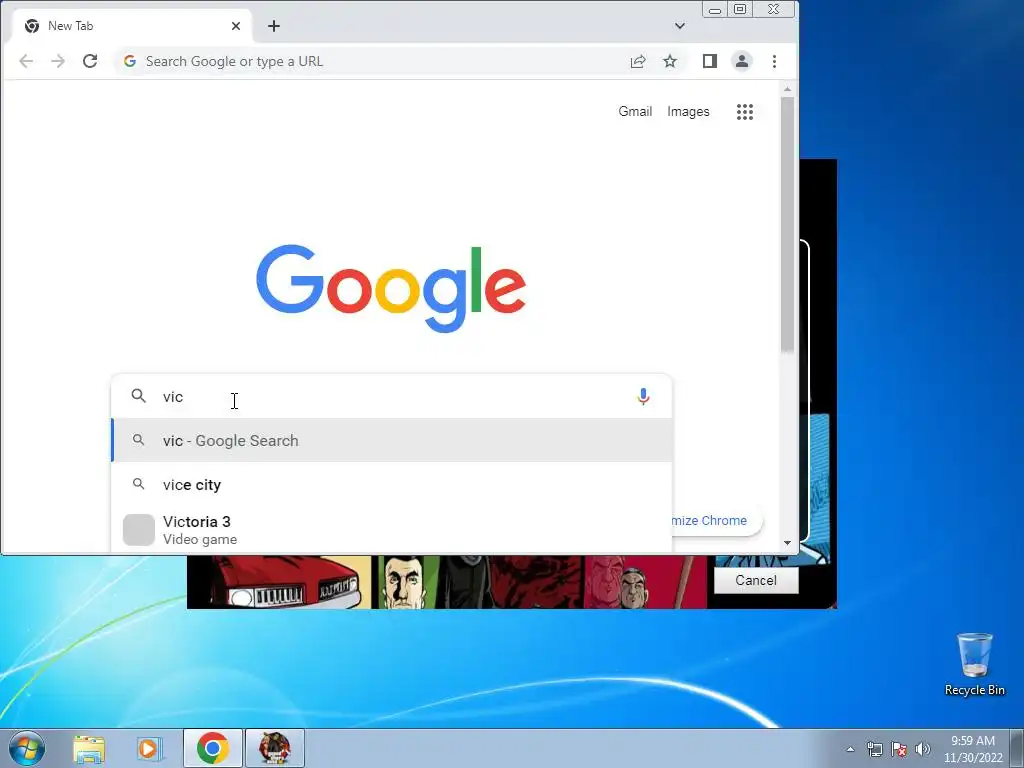The height and width of the screenshot is (768, 1024).
Task: Open the Images link
Action: click(x=688, y=112)
